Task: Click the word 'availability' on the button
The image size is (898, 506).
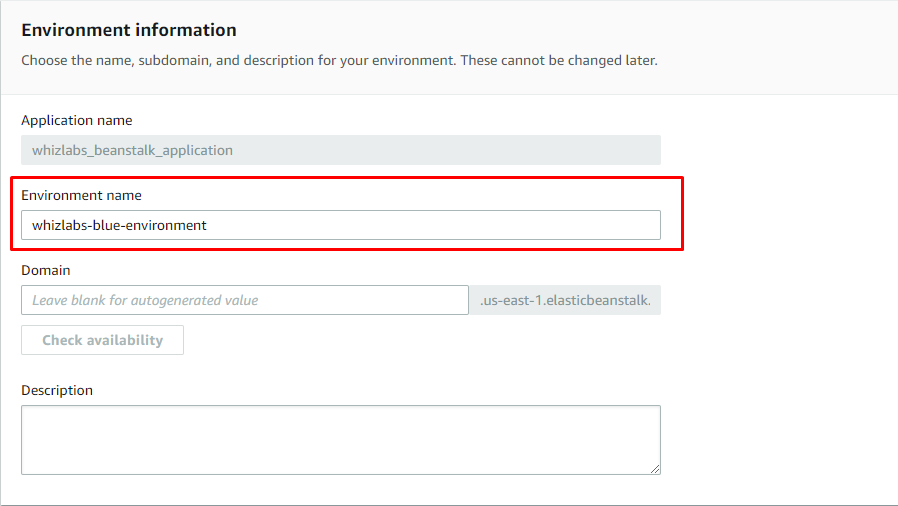Action: (x=125, y=340)
